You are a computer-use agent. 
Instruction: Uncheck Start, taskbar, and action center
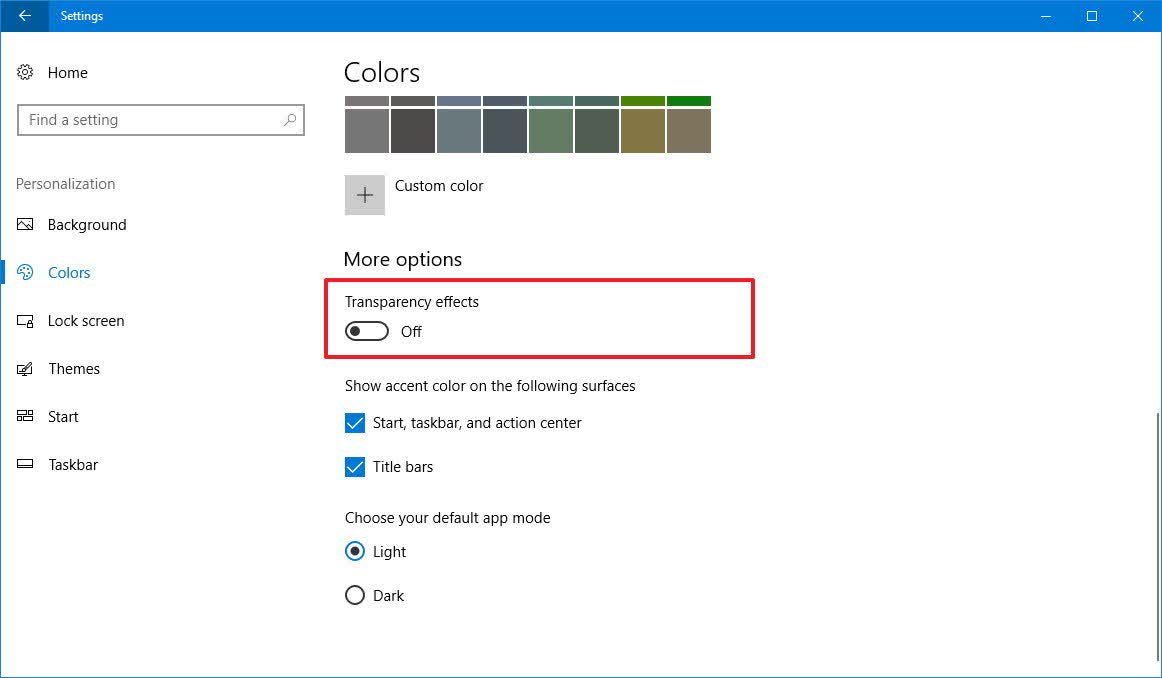(x=355, y=423)
